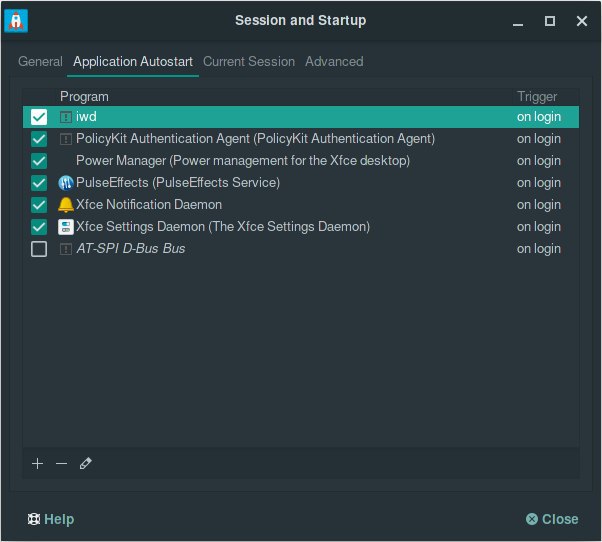
Task: Click the PulseEffects application icon
Action: (x=66, y=183)
